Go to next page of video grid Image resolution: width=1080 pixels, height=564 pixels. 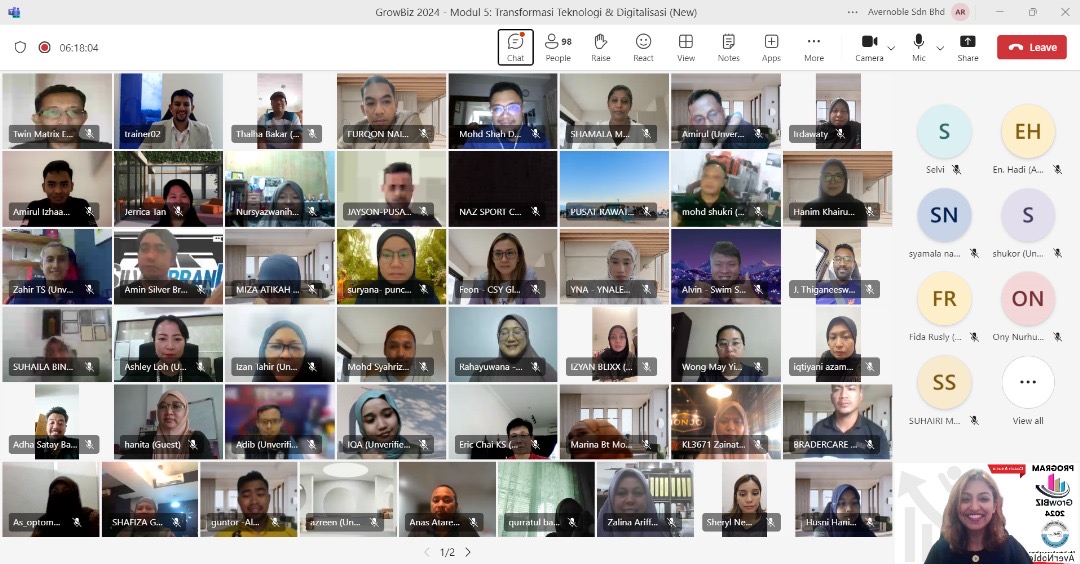click(x=467, y=552)
